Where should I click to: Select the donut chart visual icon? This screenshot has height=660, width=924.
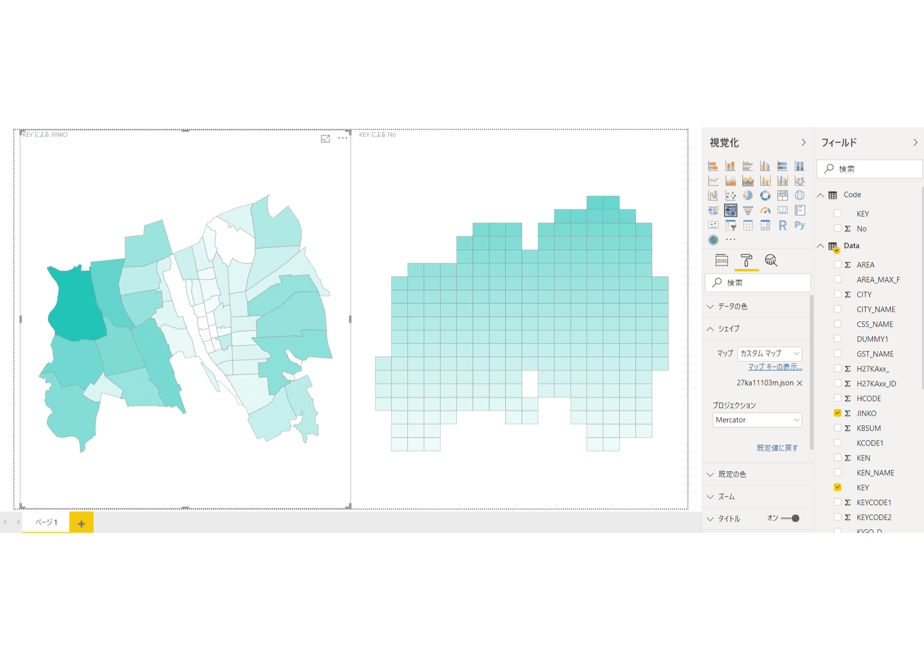pyautogui.click(x=765, y=196)
